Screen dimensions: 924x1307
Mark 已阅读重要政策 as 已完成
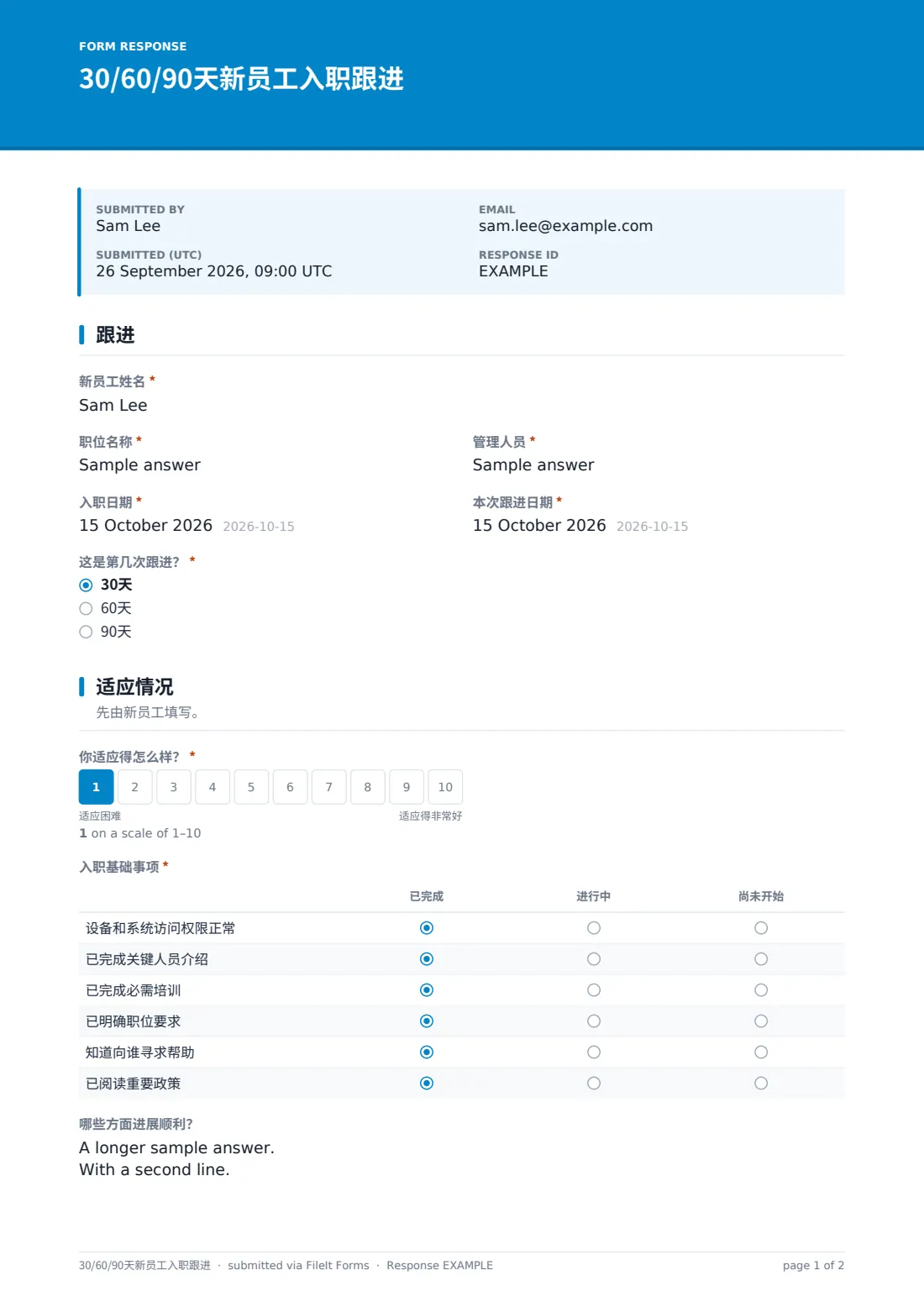click(x=427, y=1084)
